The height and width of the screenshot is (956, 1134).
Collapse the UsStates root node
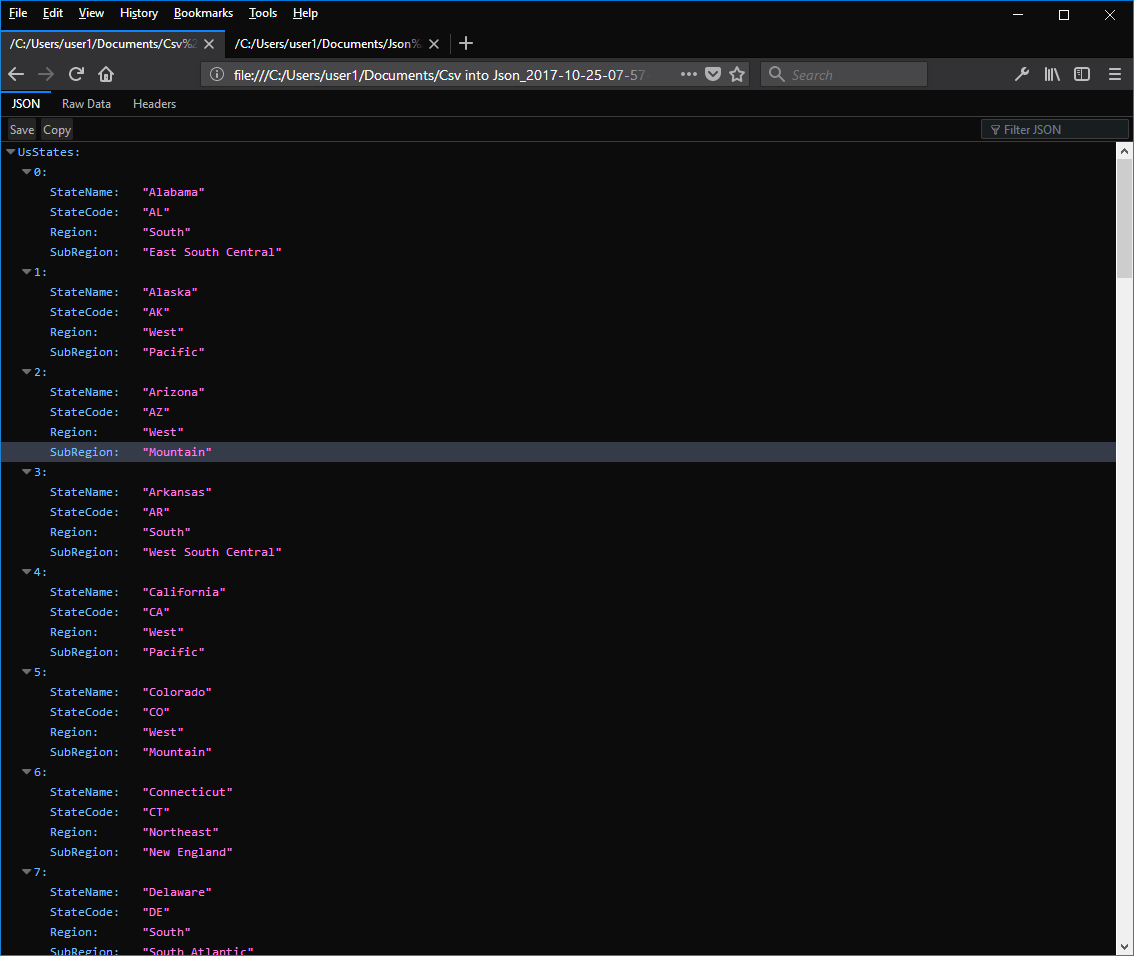[11, 152]
